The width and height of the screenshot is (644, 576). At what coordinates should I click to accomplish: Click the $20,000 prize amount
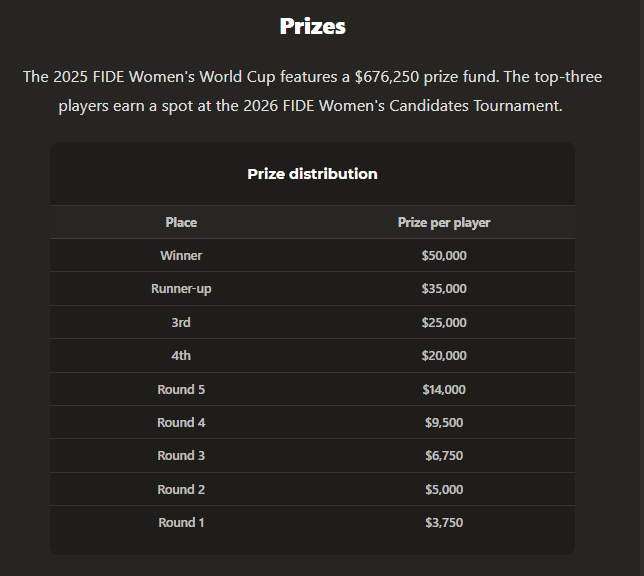pyautogui.click(x=444, y=355)
